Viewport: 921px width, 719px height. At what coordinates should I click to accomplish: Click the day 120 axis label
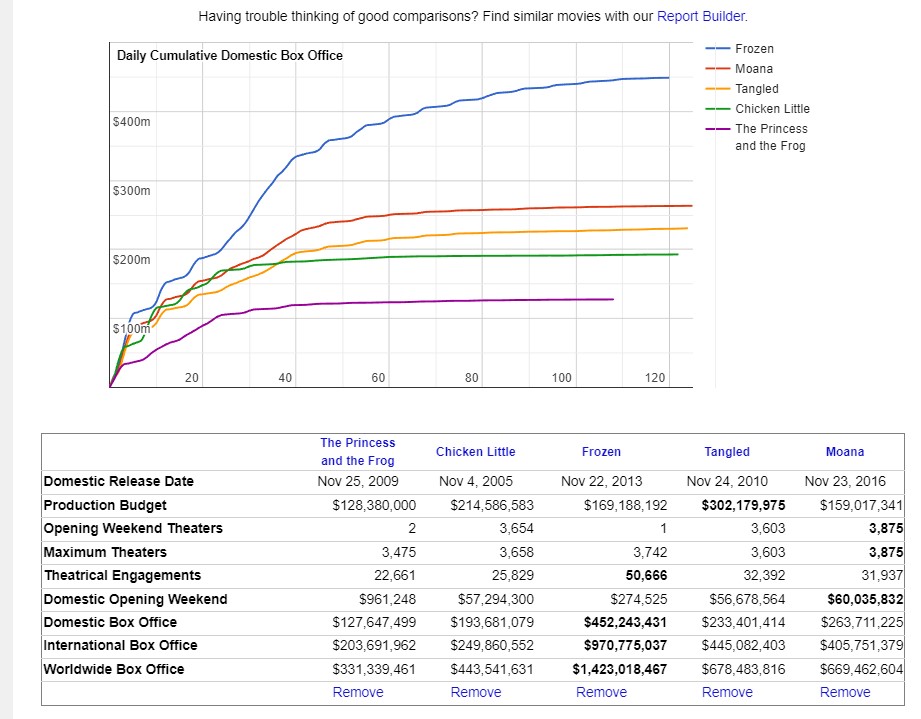tap(655, 378)
